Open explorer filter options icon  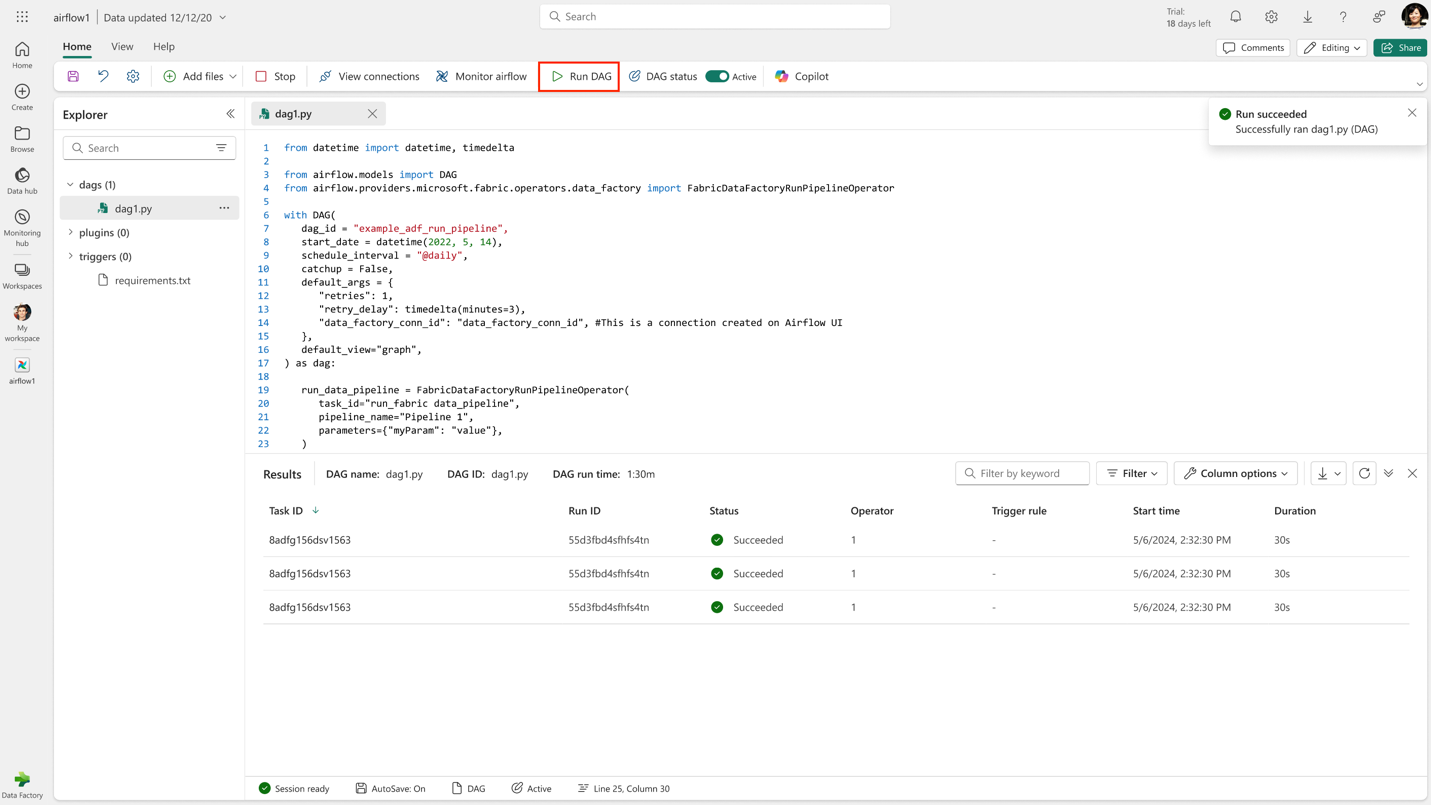[221, 148]
